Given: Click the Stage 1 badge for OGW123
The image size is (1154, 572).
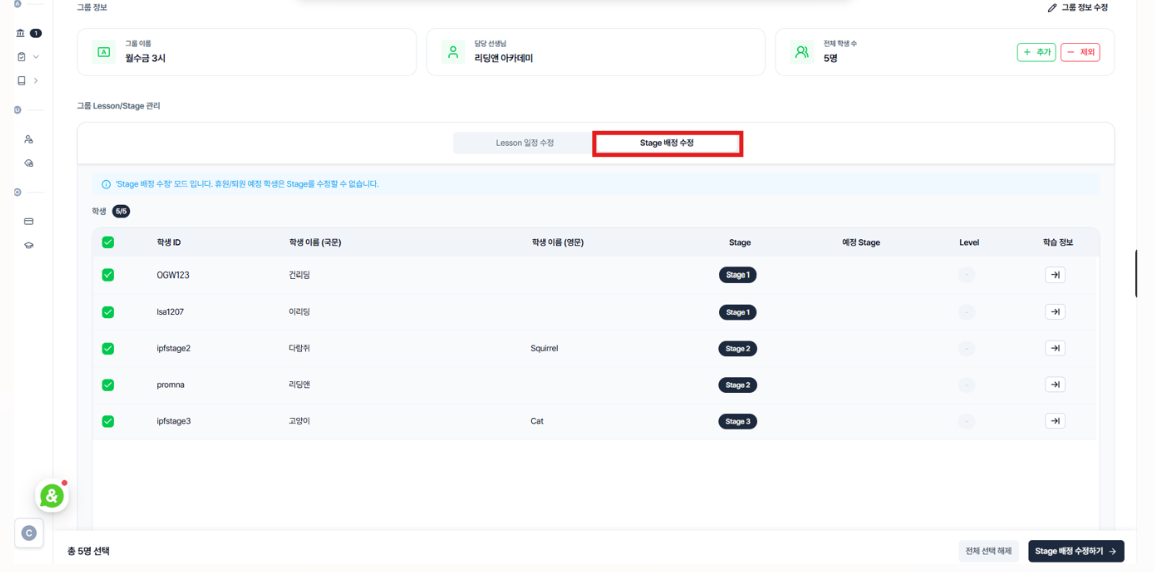Looking at the screenshot, I should (x=737, y=275).
